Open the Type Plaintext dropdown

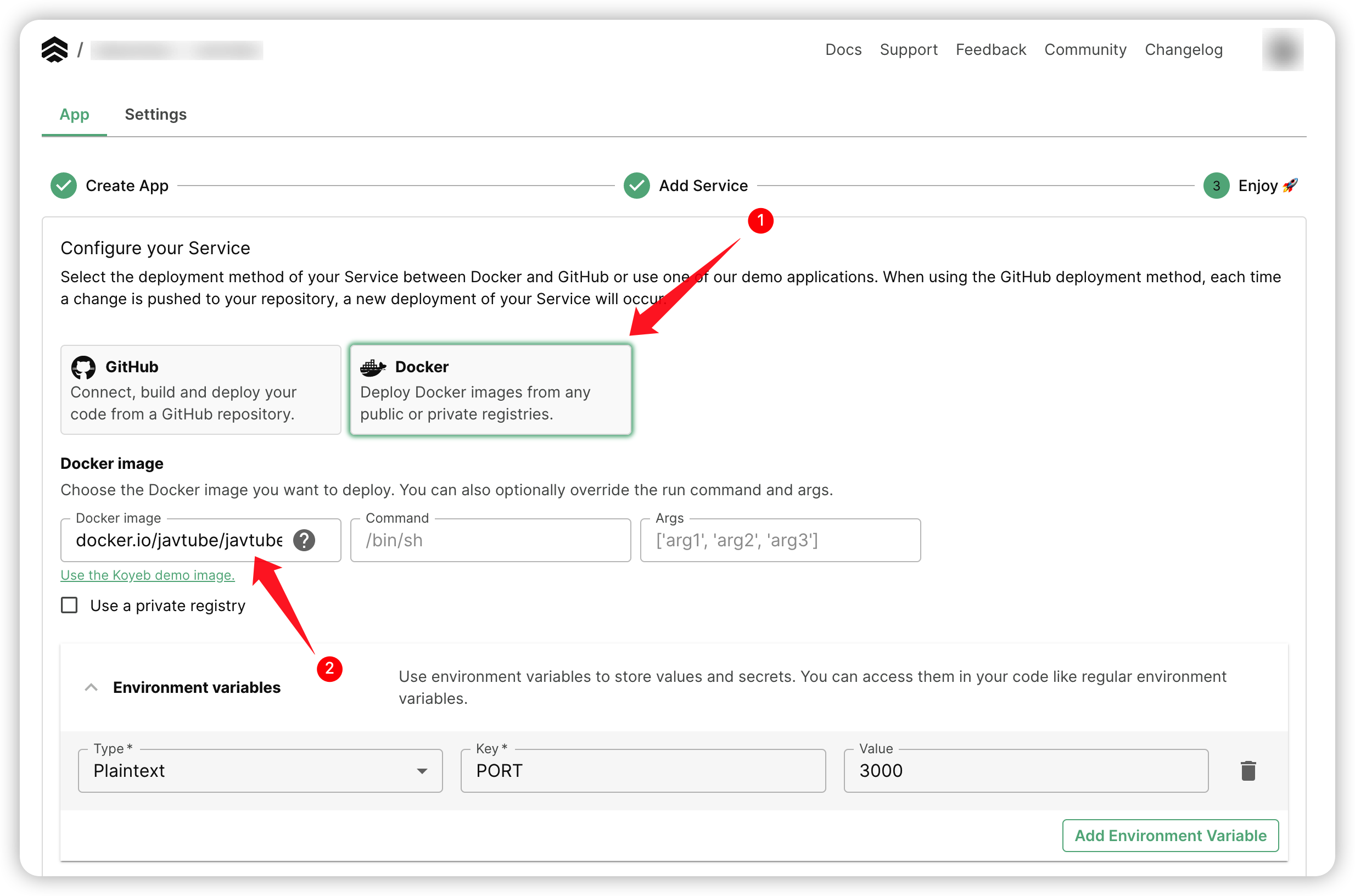pos(260,770)
